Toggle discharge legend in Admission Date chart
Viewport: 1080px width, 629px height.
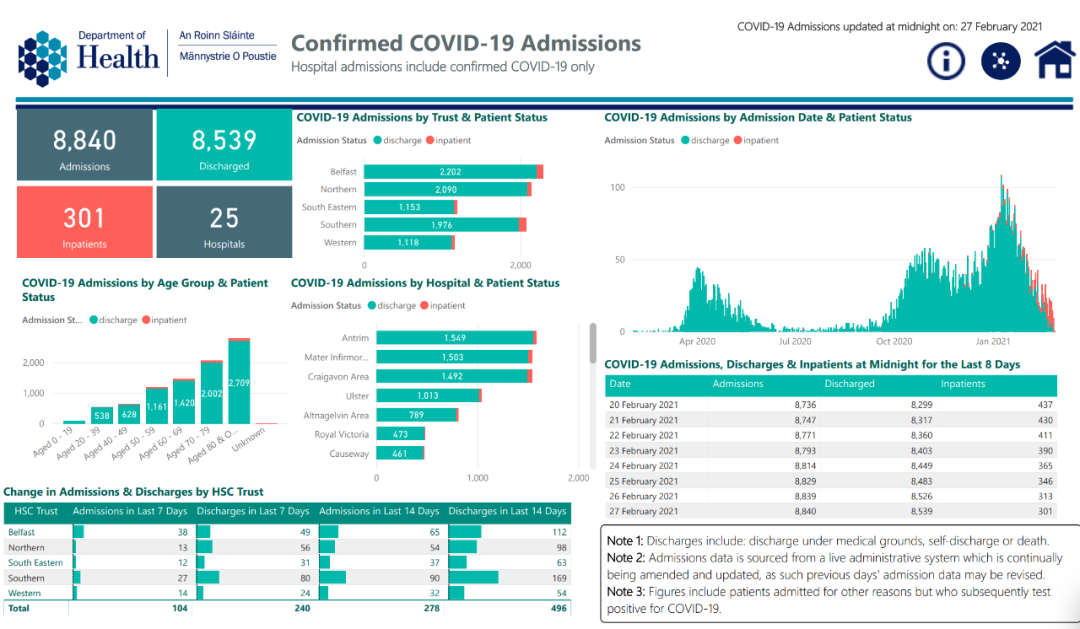coord(706,141)
